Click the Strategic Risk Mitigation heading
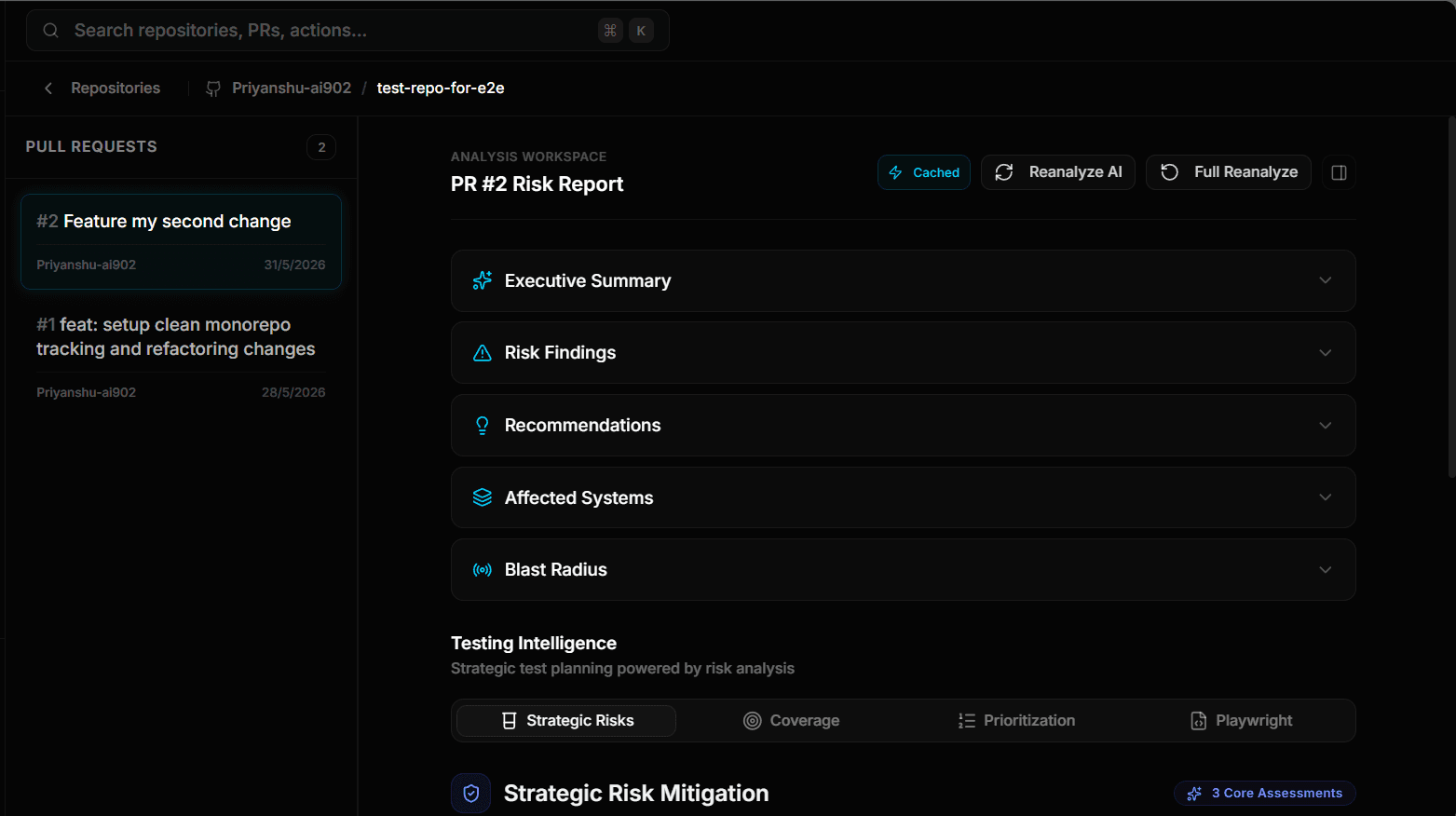This screenshot has width=1456, height=816. click(x=636, y=794)
